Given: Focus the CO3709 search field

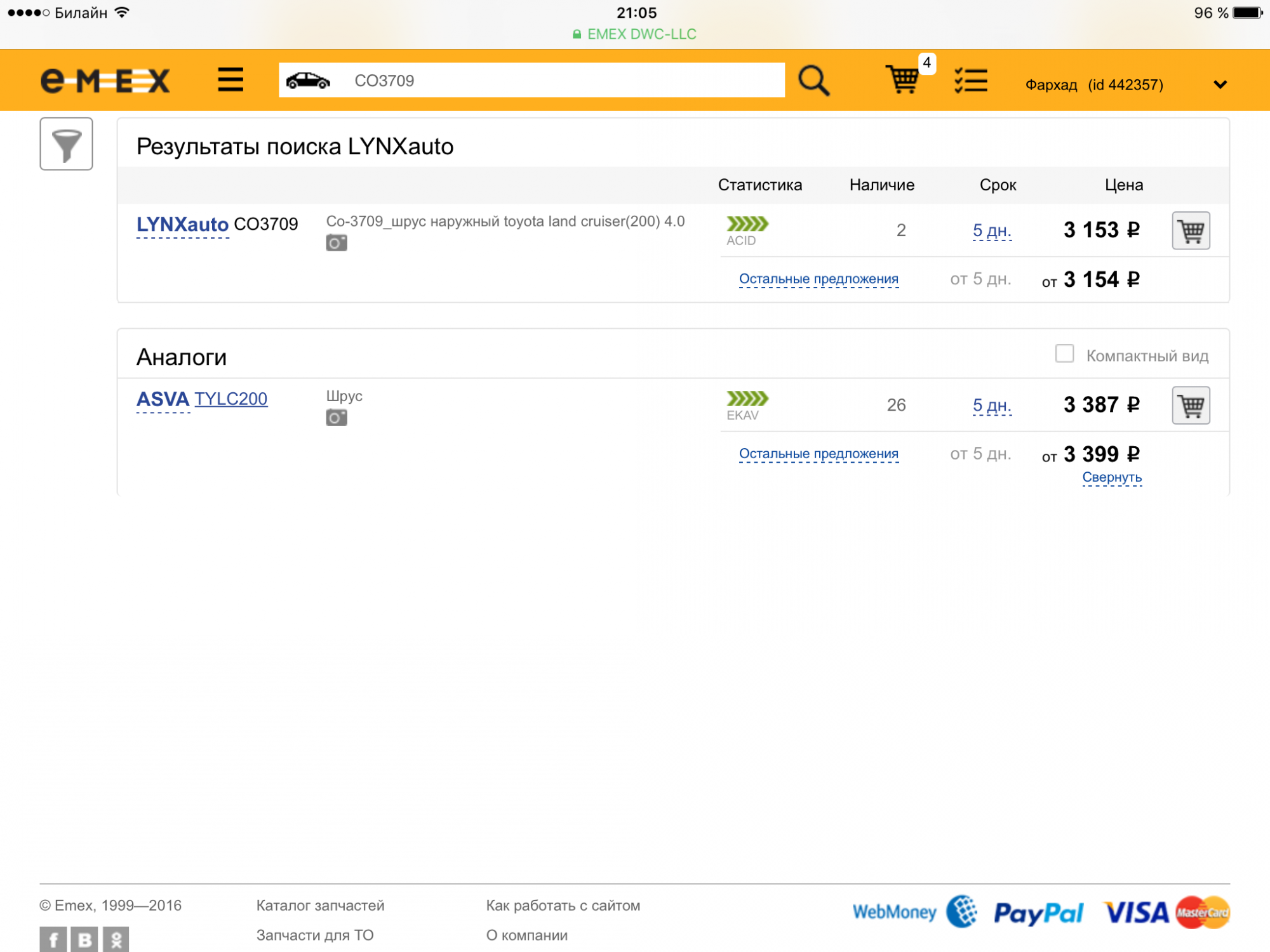Looking at the screenshot, I should click(x=559, y=81).
